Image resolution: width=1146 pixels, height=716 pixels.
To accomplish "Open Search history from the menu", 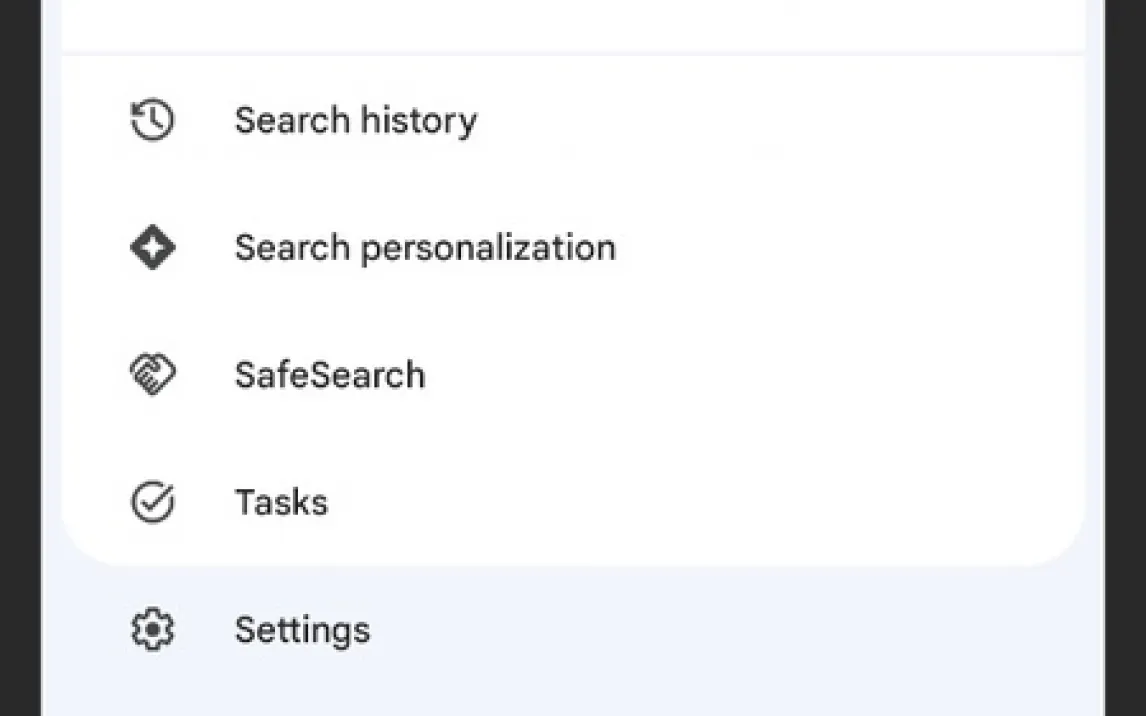I will [x=355, y=121].
